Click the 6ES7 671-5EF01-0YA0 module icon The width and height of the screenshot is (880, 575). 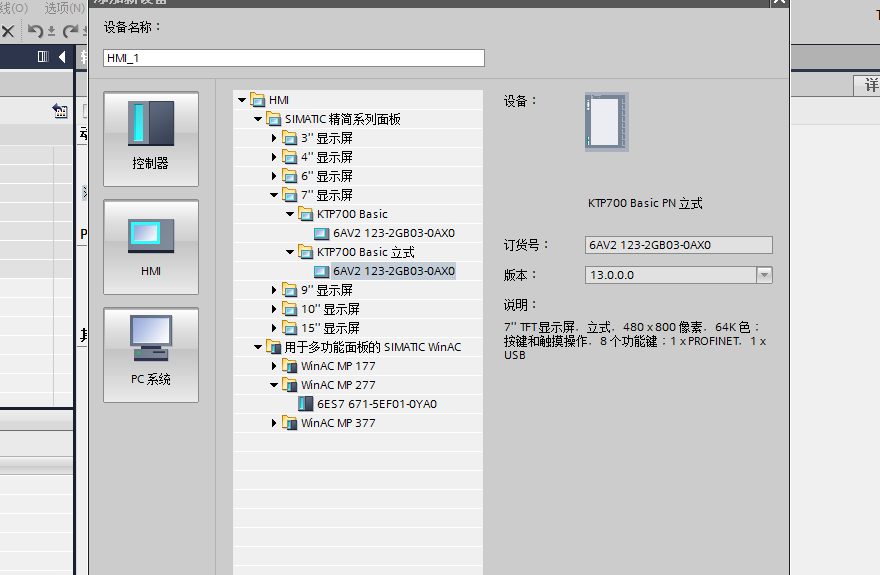click(x=306, y=404)
